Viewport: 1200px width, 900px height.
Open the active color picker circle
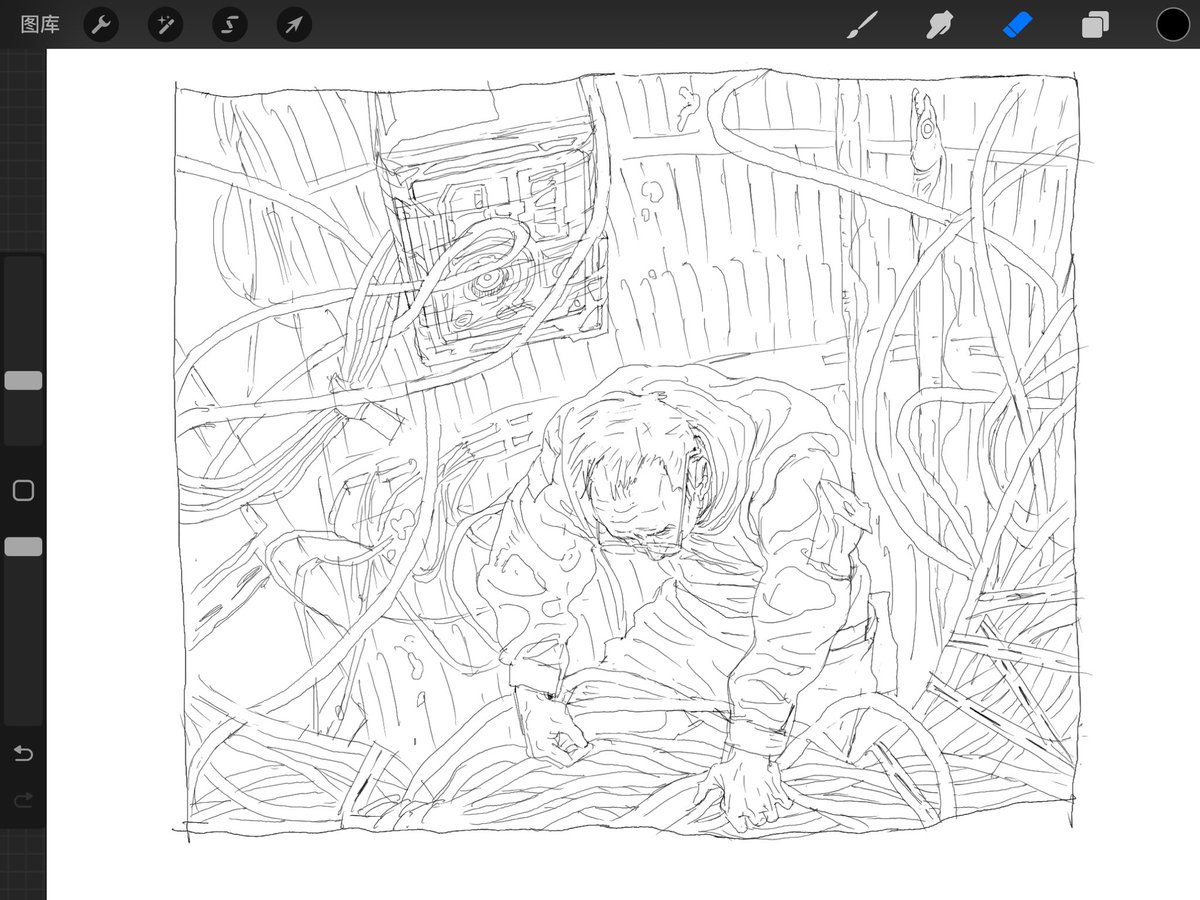click(x=1173, y=24)
